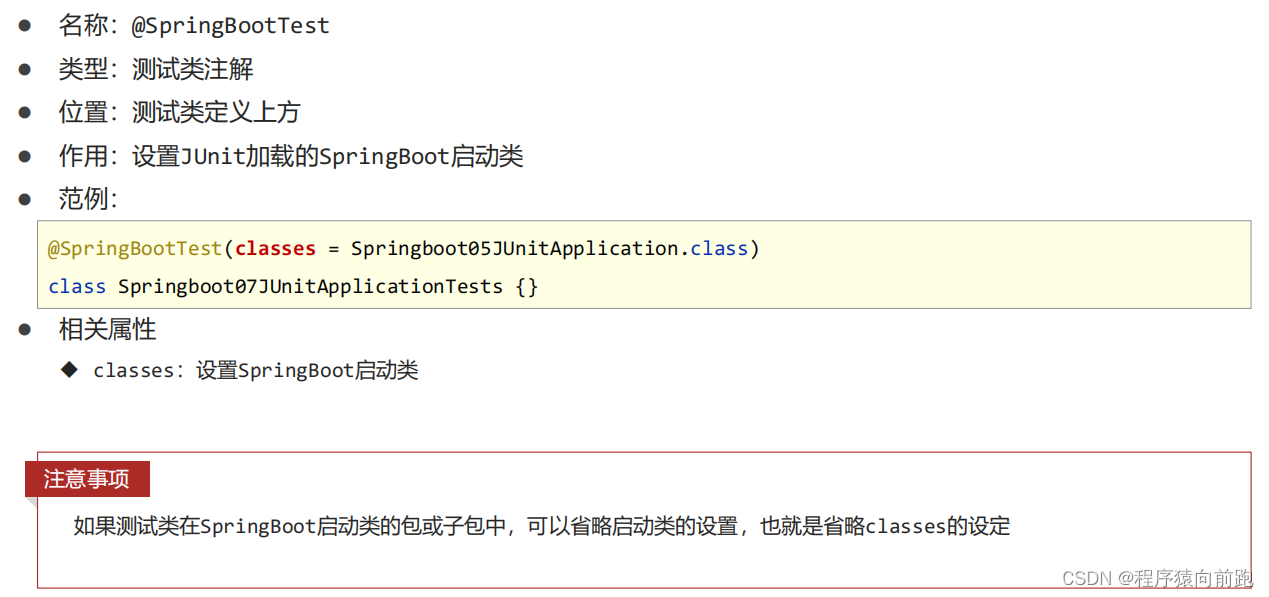This screenshot has height=597, width=1269.
Task: Click the CSDN @程序猿向前跑 watermark
Action: click(1157, 578)
